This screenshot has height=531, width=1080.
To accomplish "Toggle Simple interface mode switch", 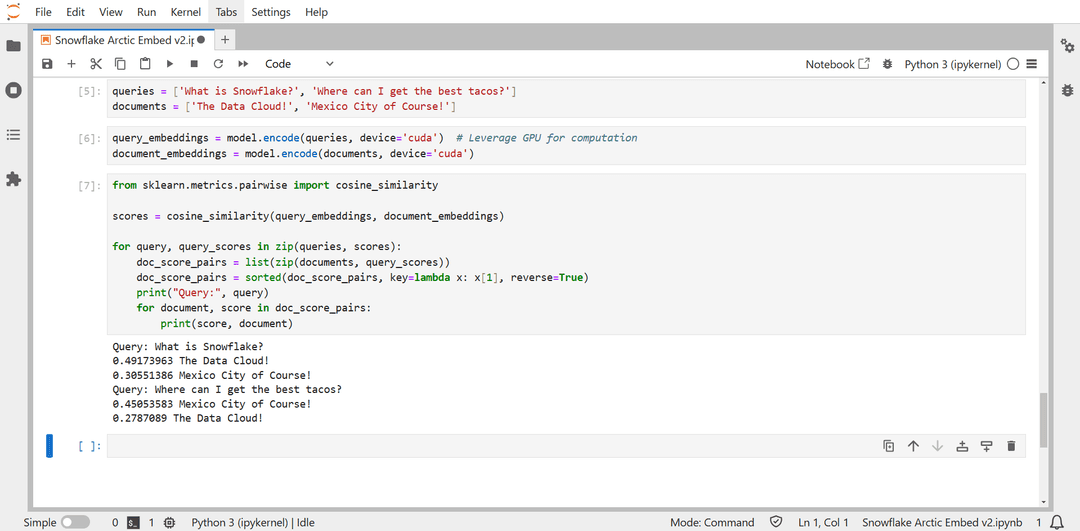I will click(x=75, y=523).
